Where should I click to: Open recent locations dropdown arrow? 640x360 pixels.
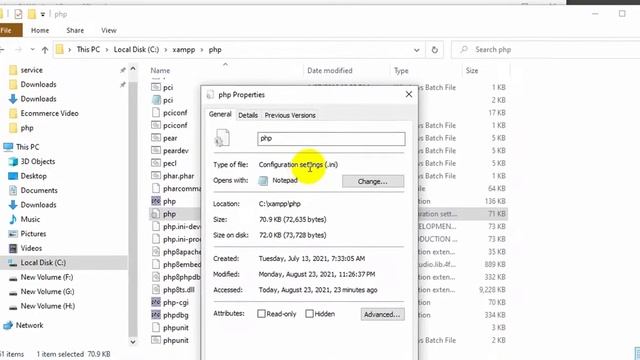pyautogui.click(x=32, y=49)
